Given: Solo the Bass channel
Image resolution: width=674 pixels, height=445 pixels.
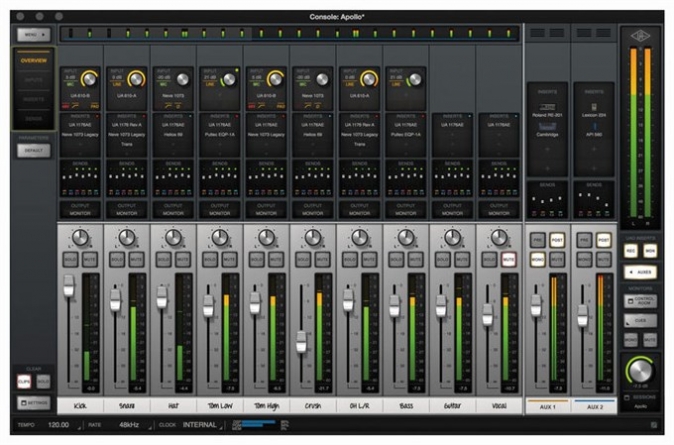Looking at the screenshot, I should coord(396,260).
